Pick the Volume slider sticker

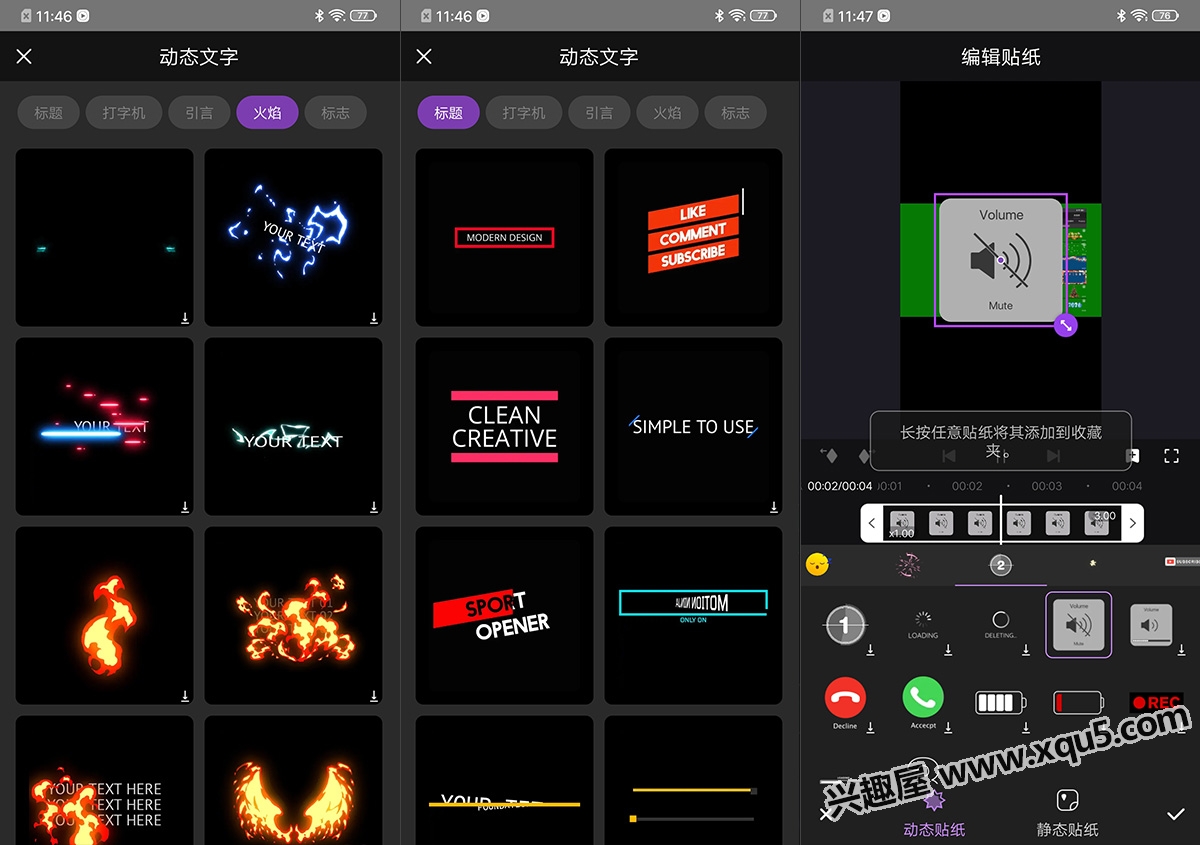coord(1151,625)
